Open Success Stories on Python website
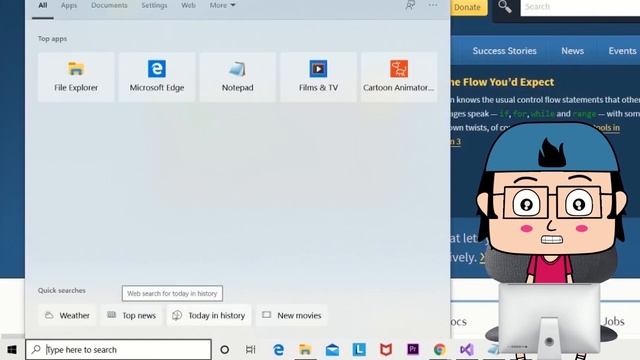This screenshot has width=640, height=360. coord(504,51)
